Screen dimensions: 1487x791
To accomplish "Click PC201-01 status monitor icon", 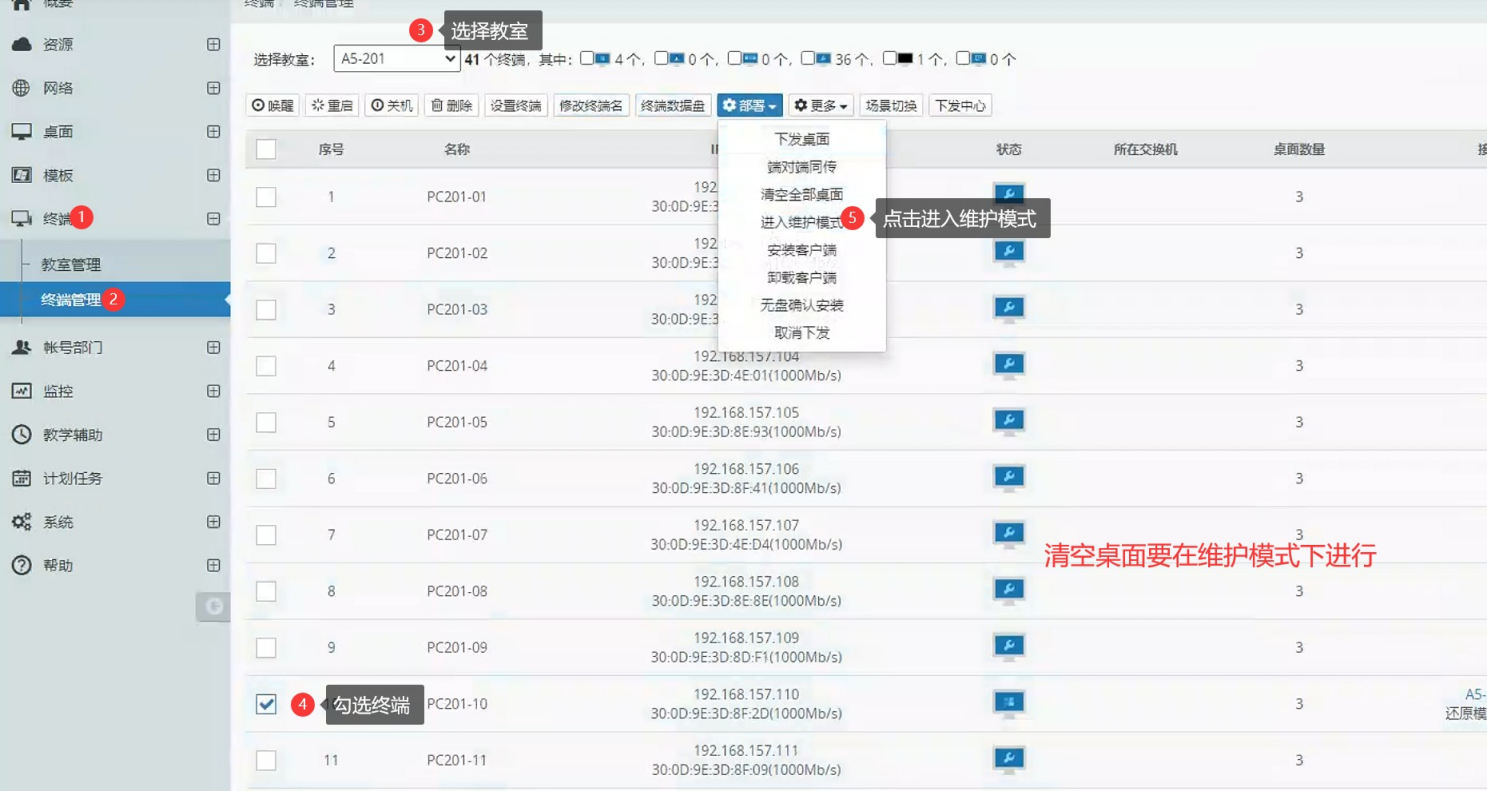I will (1008, 196).
